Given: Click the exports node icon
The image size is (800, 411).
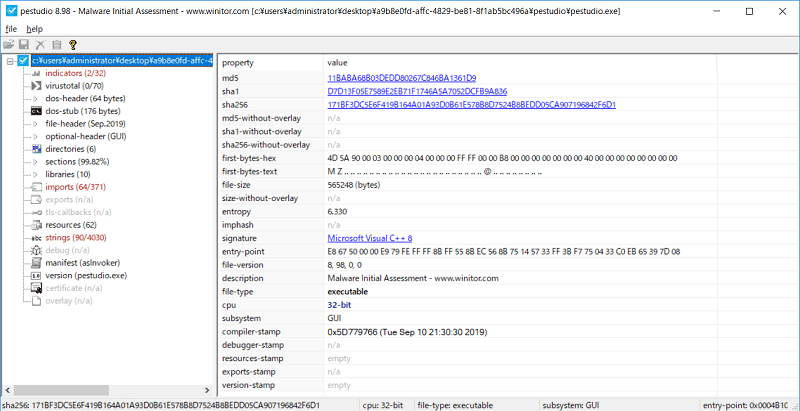Looking at the screenshot, I should coord(36,200).
